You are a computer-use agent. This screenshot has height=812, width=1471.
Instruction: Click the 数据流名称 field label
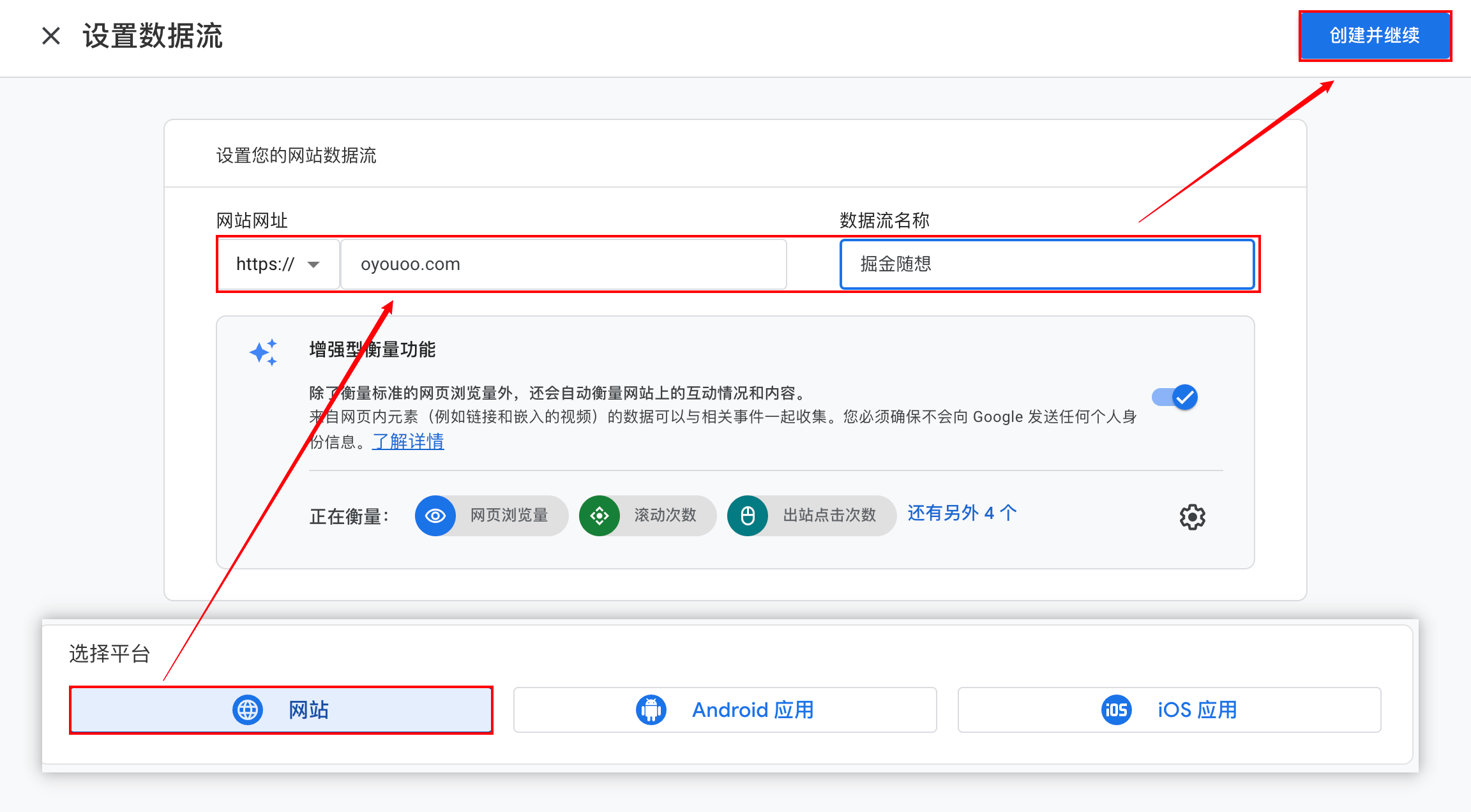click(x=884, y=220)
